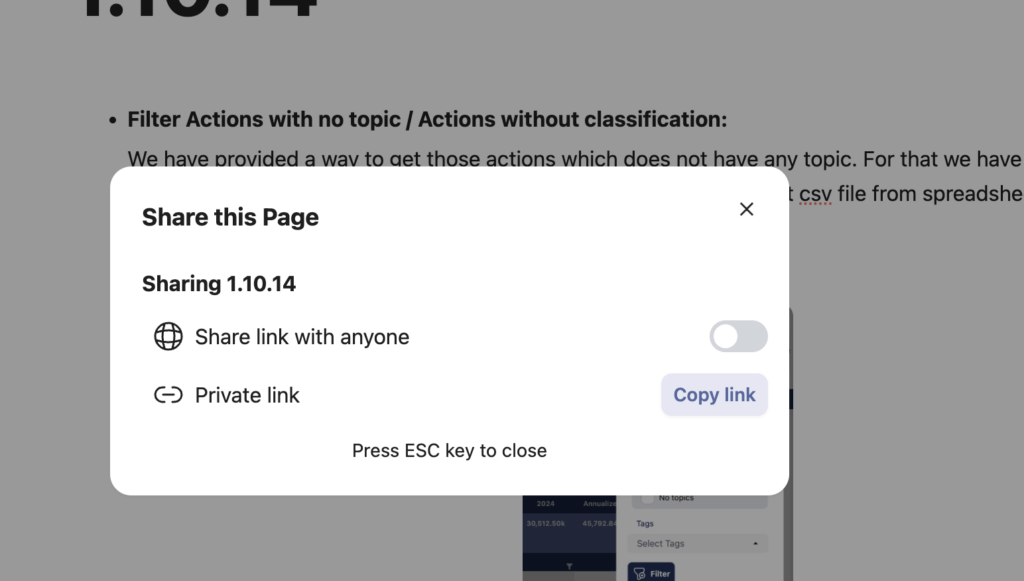Screen dimensions: 1024x581
Task: Select the 2024 column header in the table
Action: point(545,503)
